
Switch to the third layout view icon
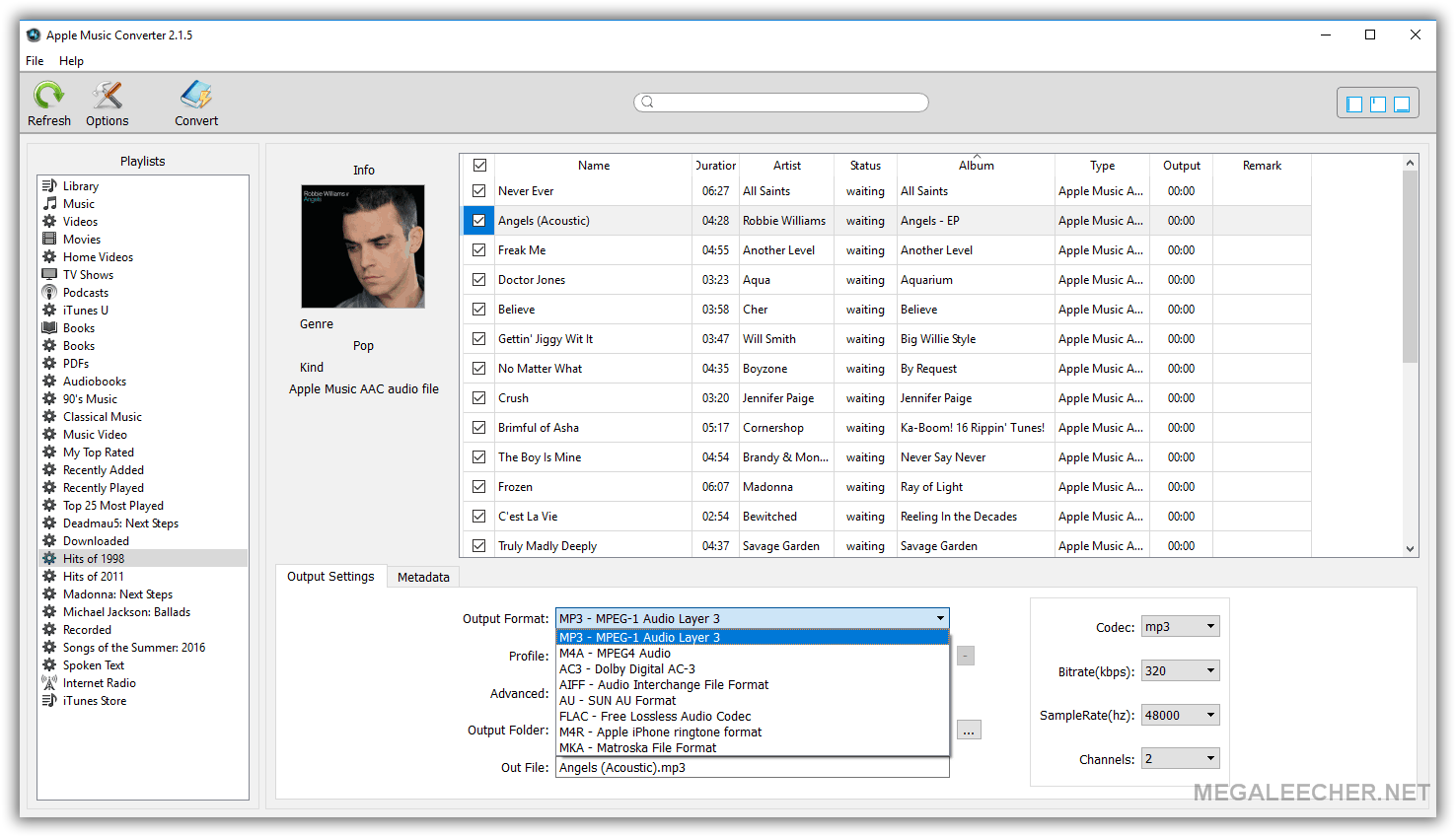pos(1402,104)
